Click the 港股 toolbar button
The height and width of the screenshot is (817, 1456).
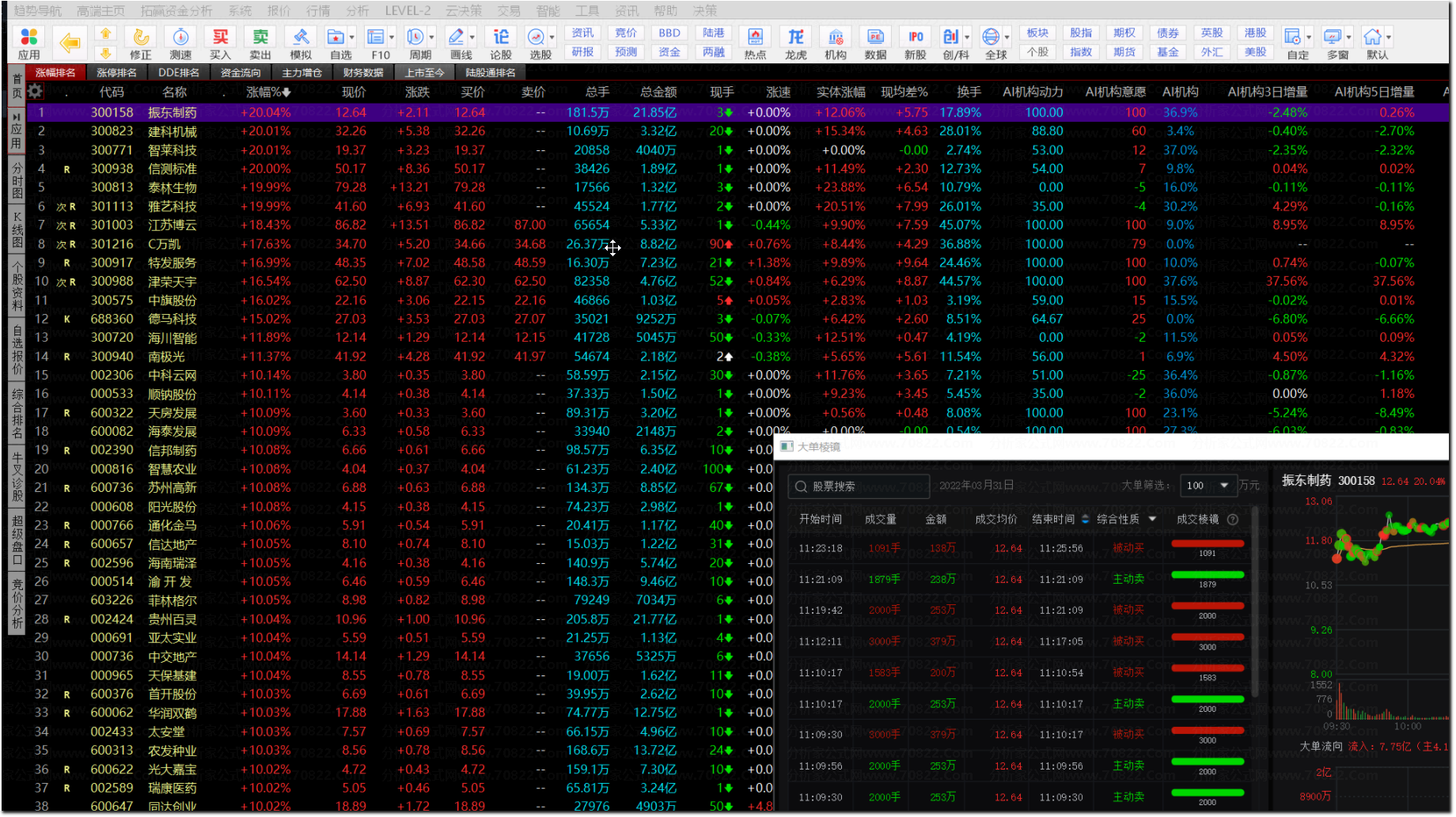point(1255,33)
